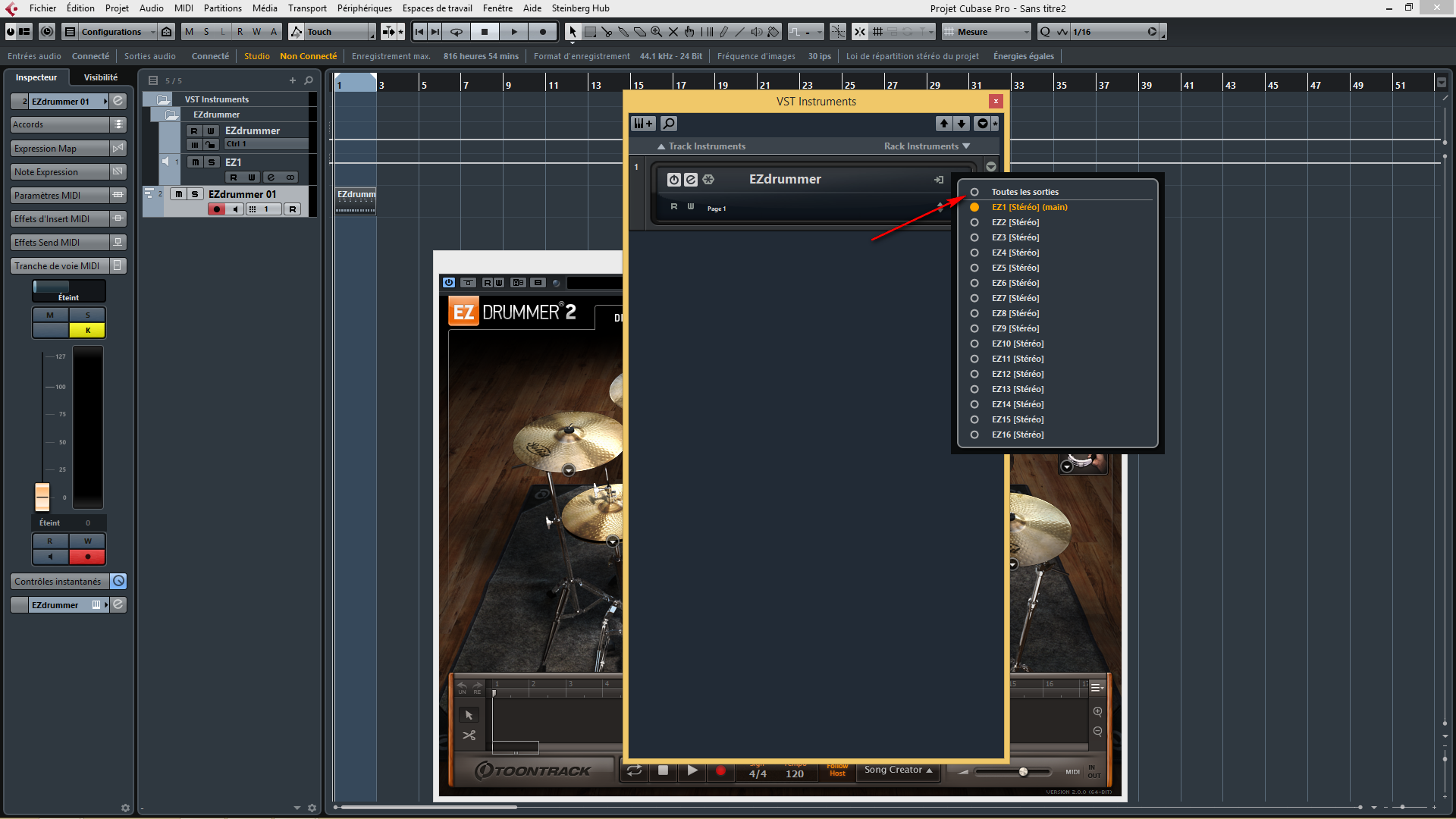
Task: Expand the Rack Instruments section
Action: pos(927,146)
